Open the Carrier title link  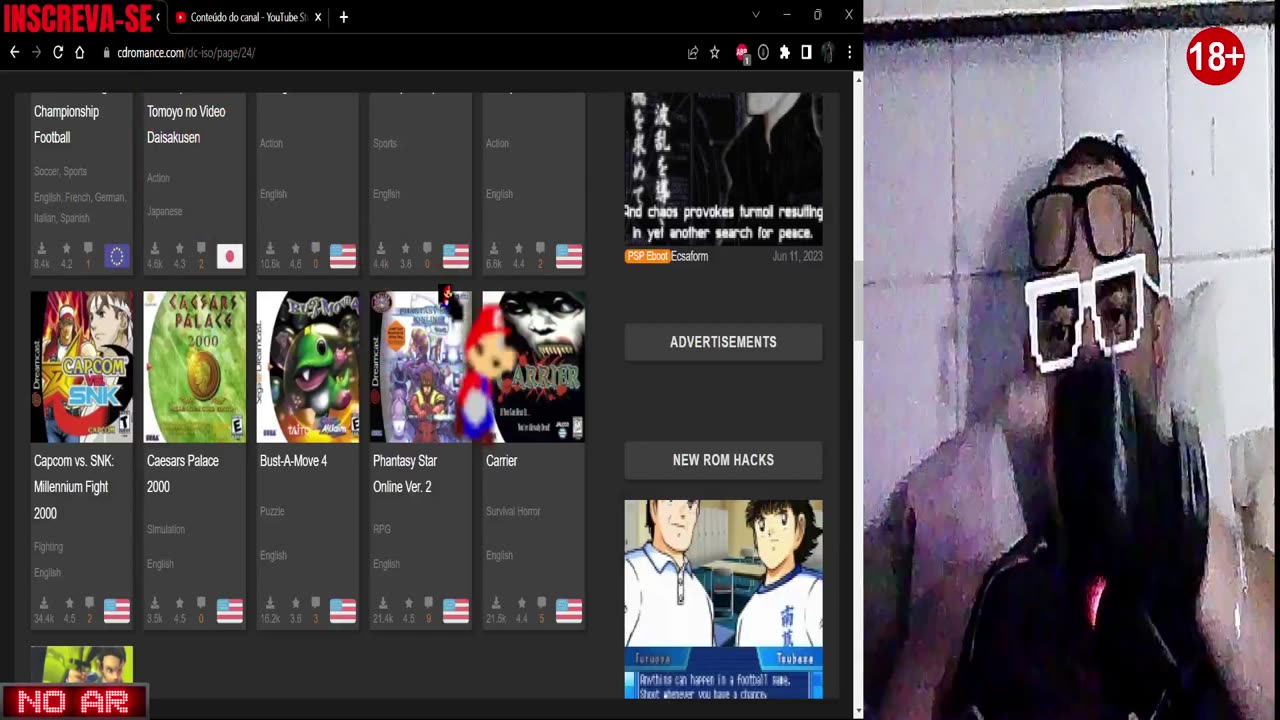[x=501, y=461]
